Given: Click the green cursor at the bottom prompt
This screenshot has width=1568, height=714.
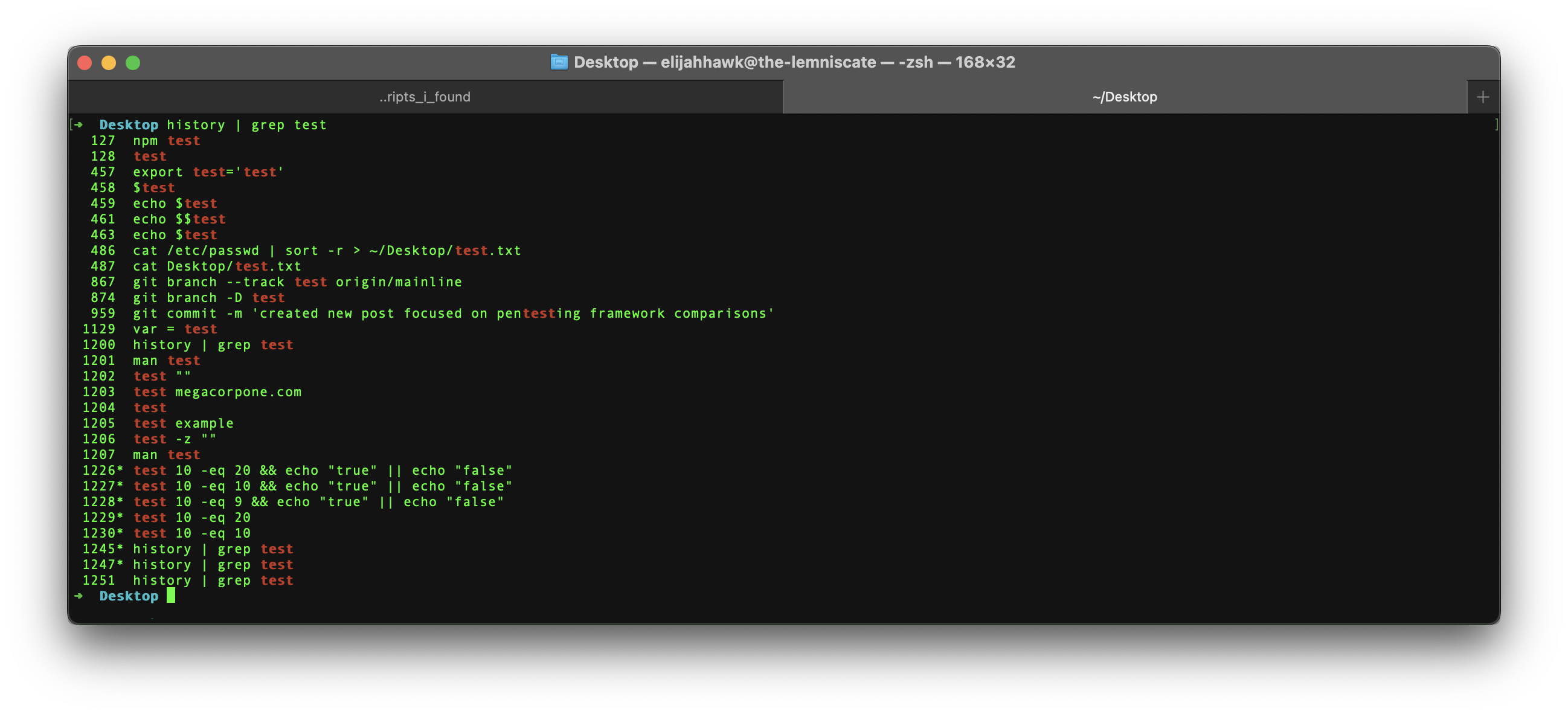Looking at the screenshot, I should coord(171,596).
